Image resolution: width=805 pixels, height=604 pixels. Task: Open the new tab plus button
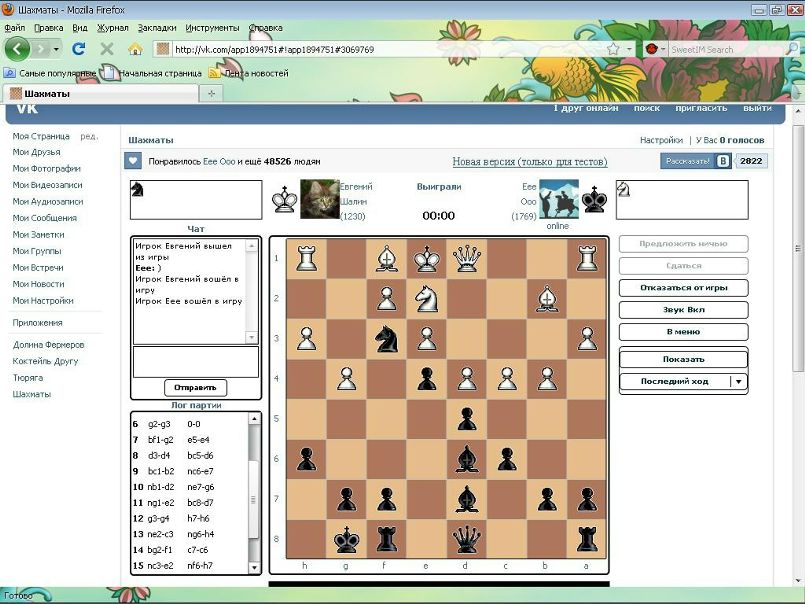(x=211, y=93)
